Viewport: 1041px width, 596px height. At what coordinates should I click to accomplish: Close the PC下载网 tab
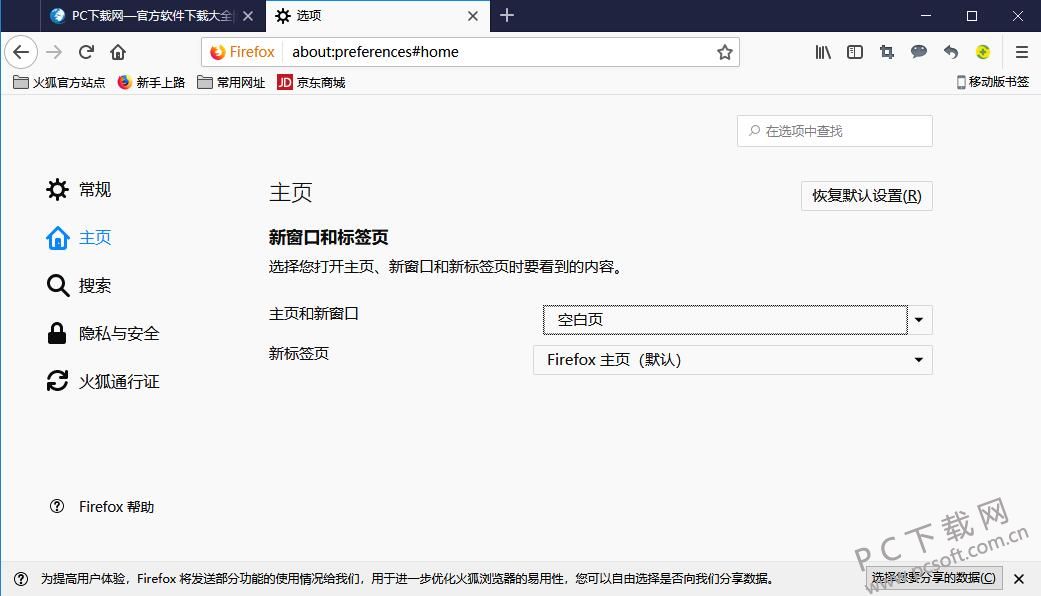coord(248,16)
